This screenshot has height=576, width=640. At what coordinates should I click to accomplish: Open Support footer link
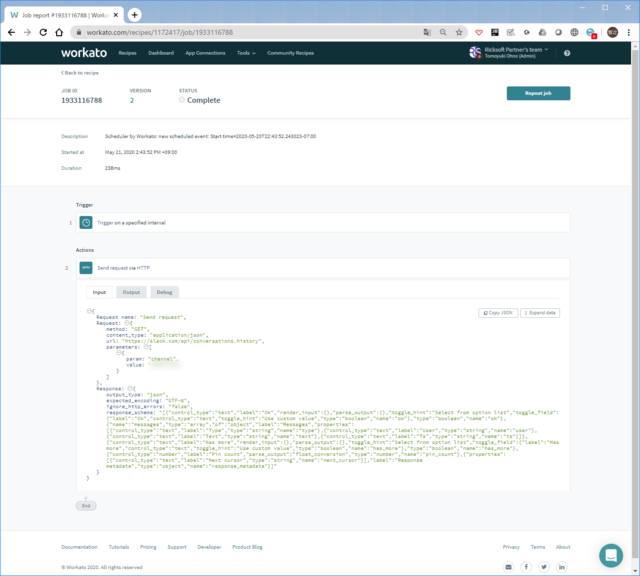(177, 547)
